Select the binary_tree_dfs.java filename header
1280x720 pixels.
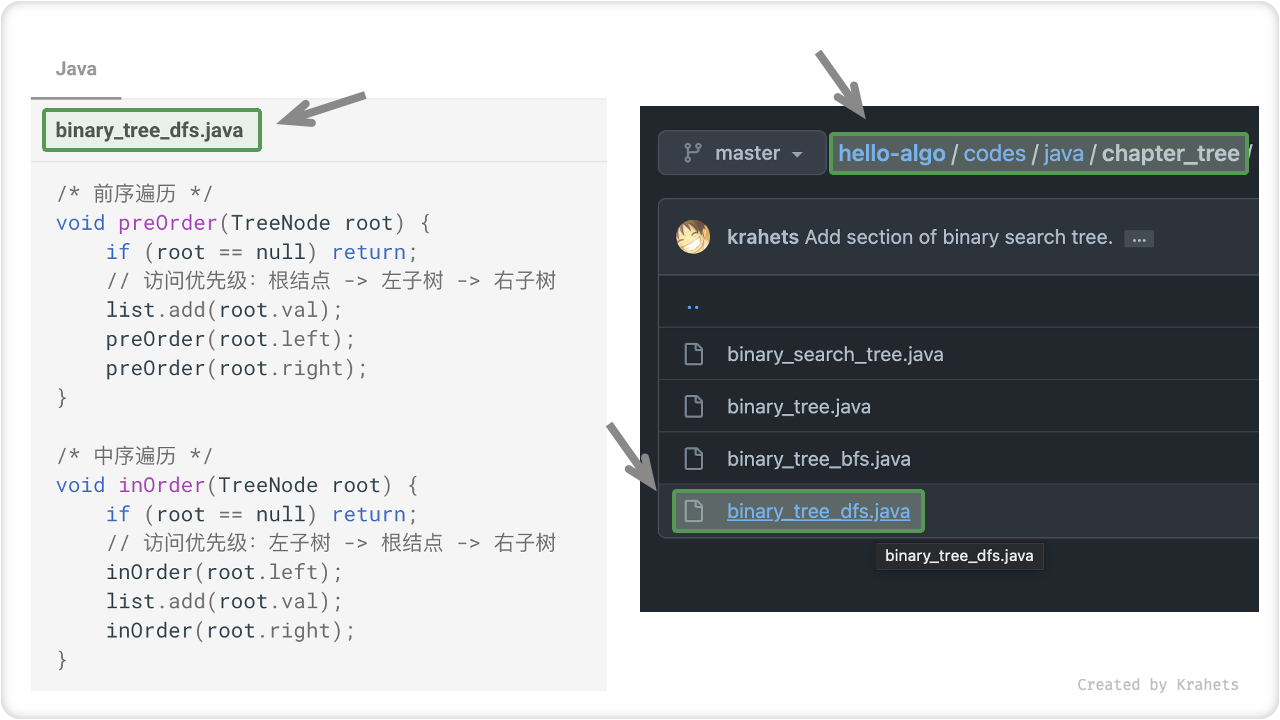(x=151, y=129)
